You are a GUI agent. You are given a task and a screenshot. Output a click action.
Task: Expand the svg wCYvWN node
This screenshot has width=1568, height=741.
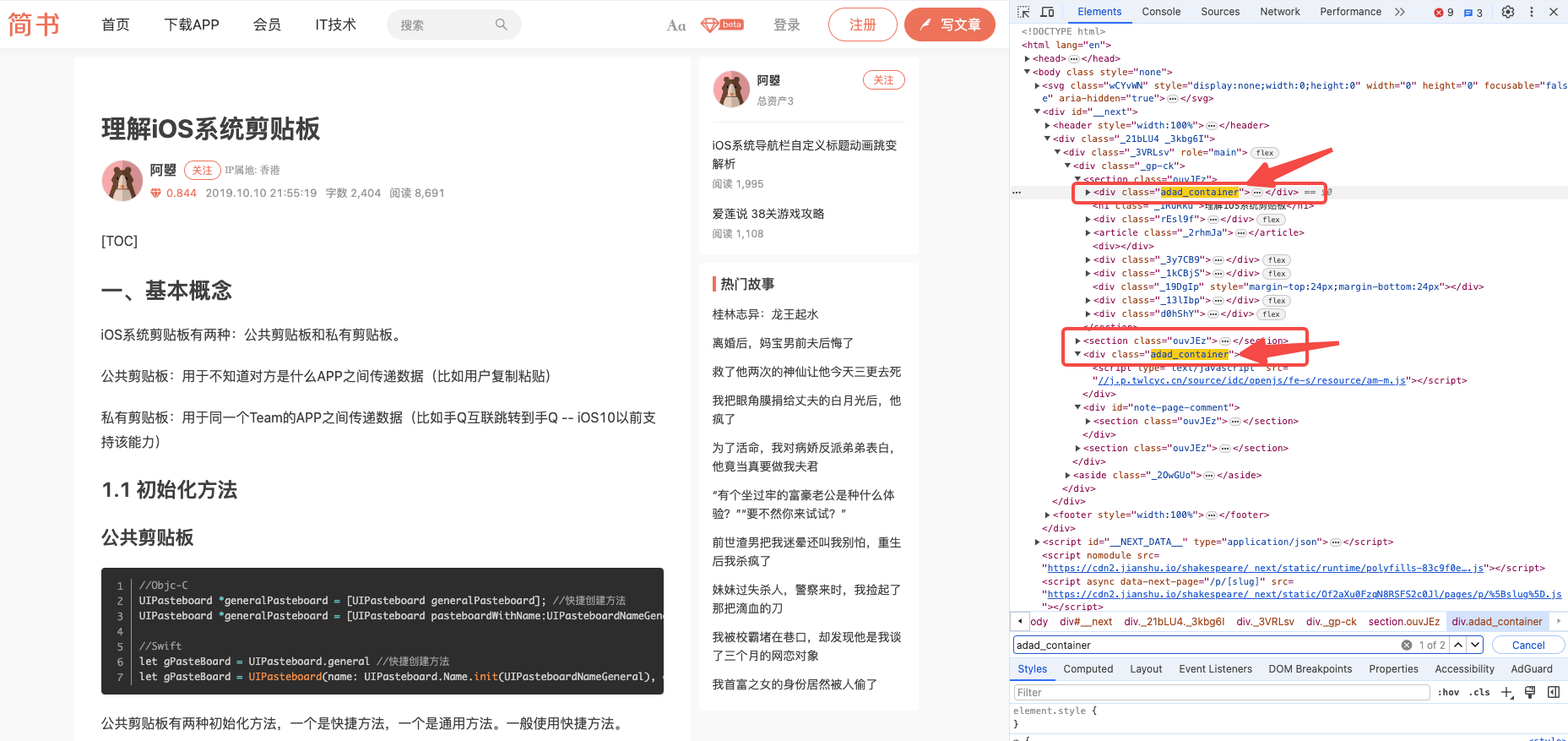click(x=1037, y=85)
